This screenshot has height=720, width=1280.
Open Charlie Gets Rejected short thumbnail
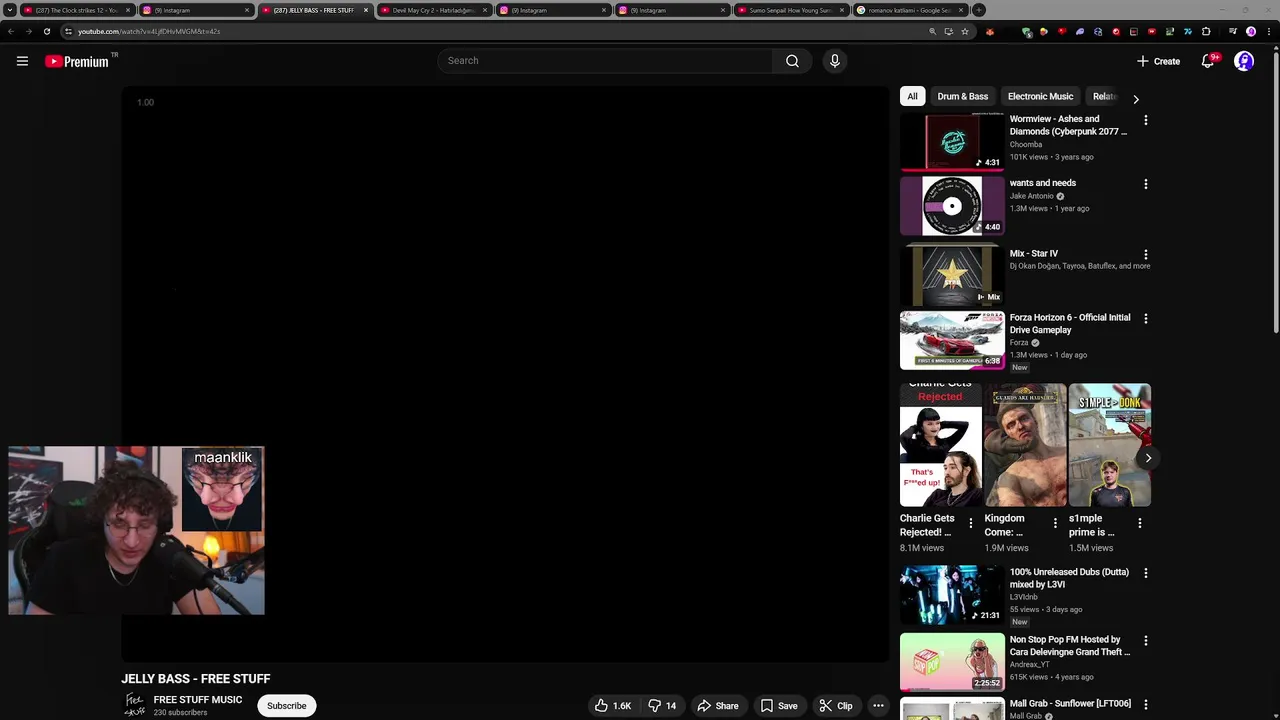(x=940, y=445)
